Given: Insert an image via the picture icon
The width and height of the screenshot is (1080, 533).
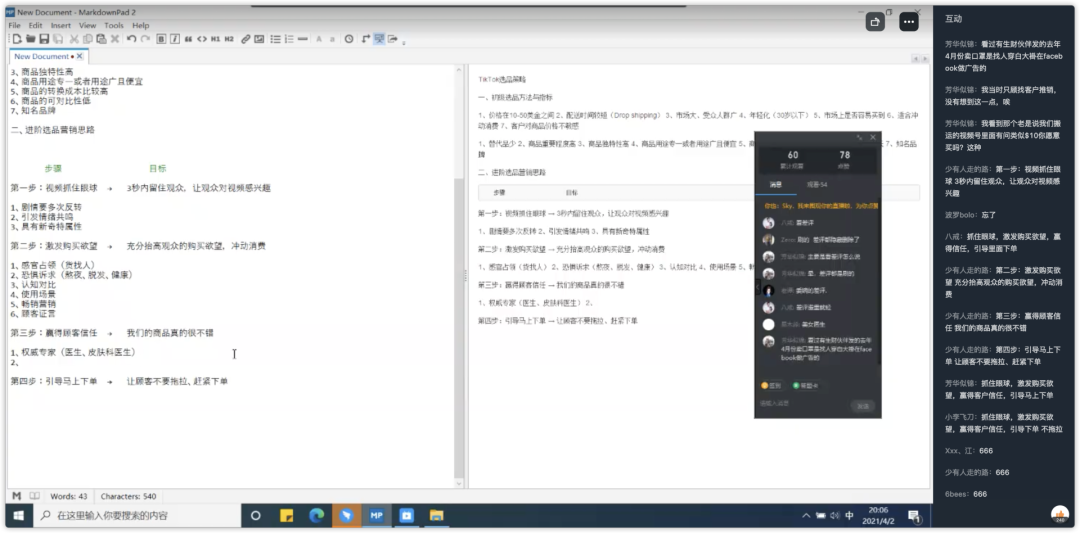Looking at the screenshot, I should [x=259, y=39].
